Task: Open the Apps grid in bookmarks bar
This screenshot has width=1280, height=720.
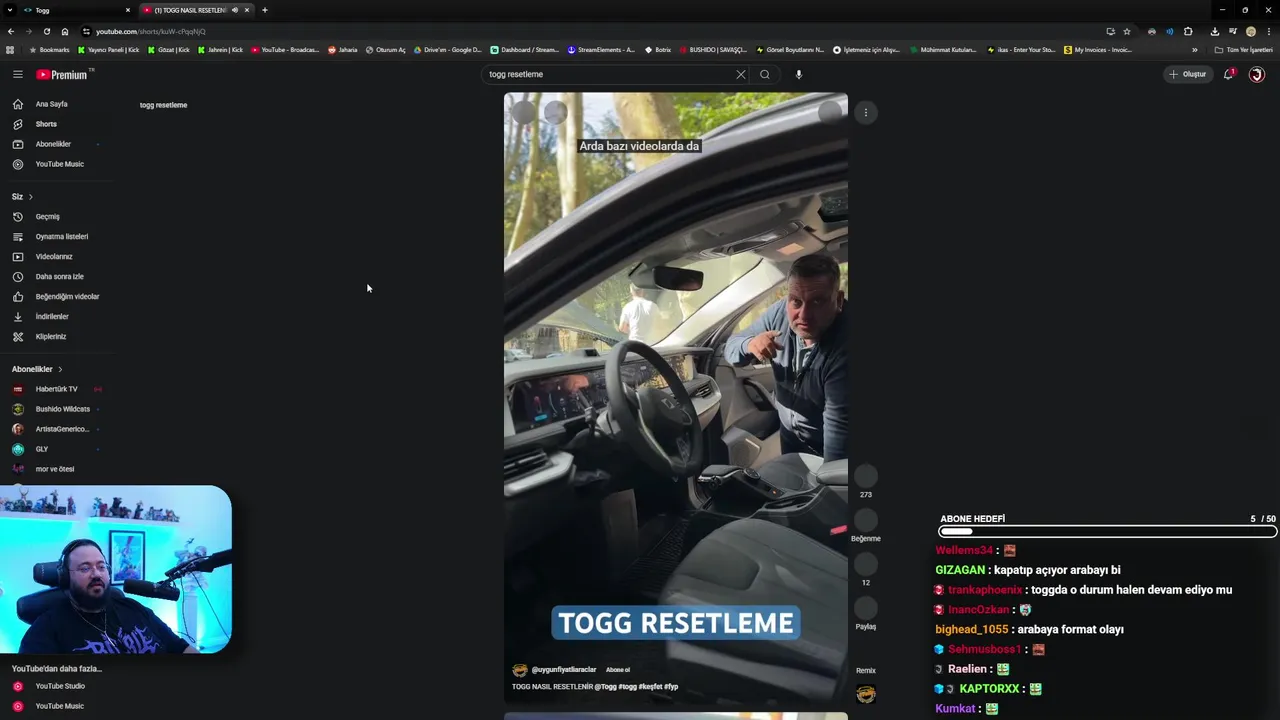Action: pyautogui.click(x=10, y=50)
